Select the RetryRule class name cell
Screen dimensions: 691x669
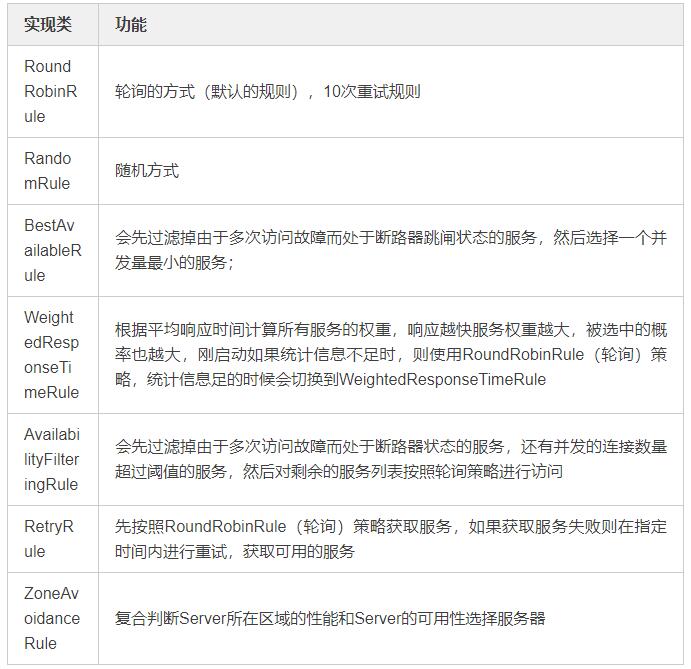click(x=49, y=538)
